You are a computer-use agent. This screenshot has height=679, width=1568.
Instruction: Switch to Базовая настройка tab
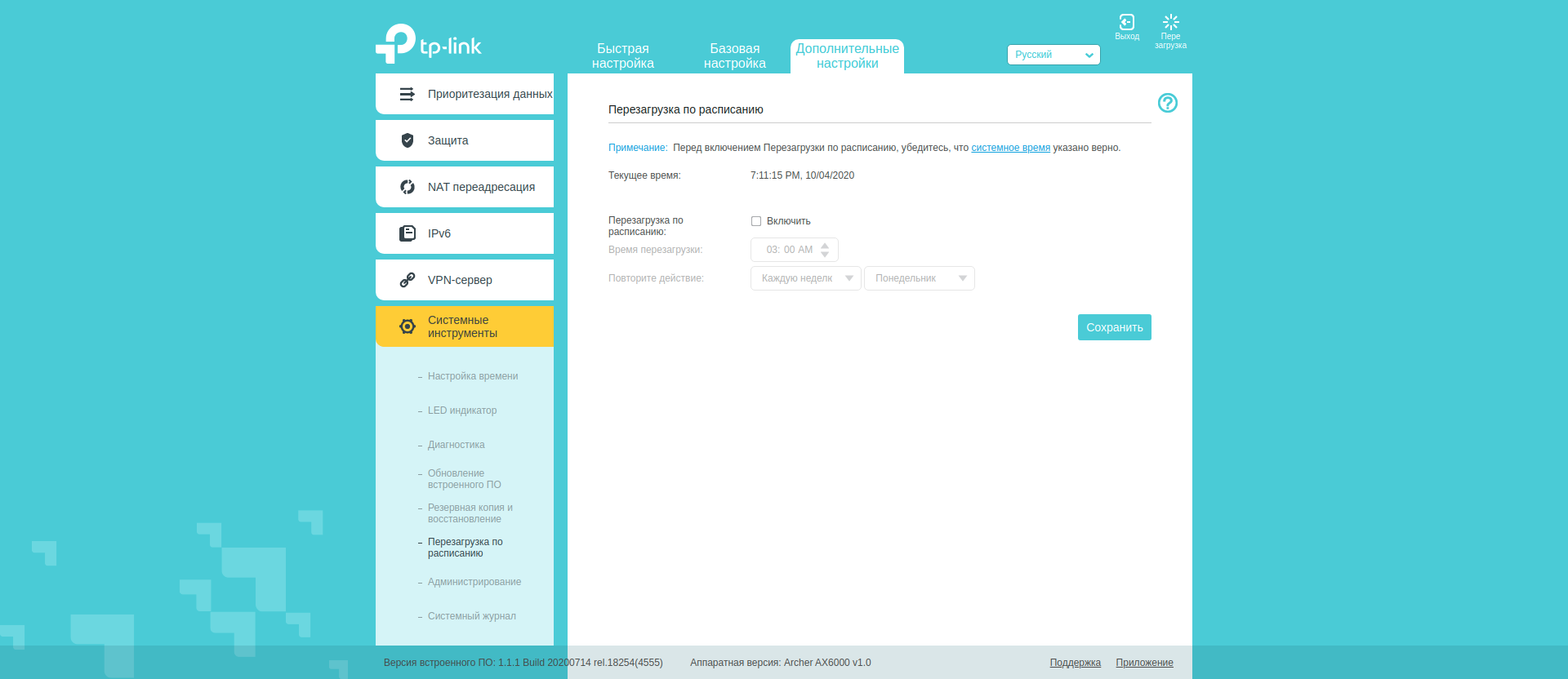734,56
